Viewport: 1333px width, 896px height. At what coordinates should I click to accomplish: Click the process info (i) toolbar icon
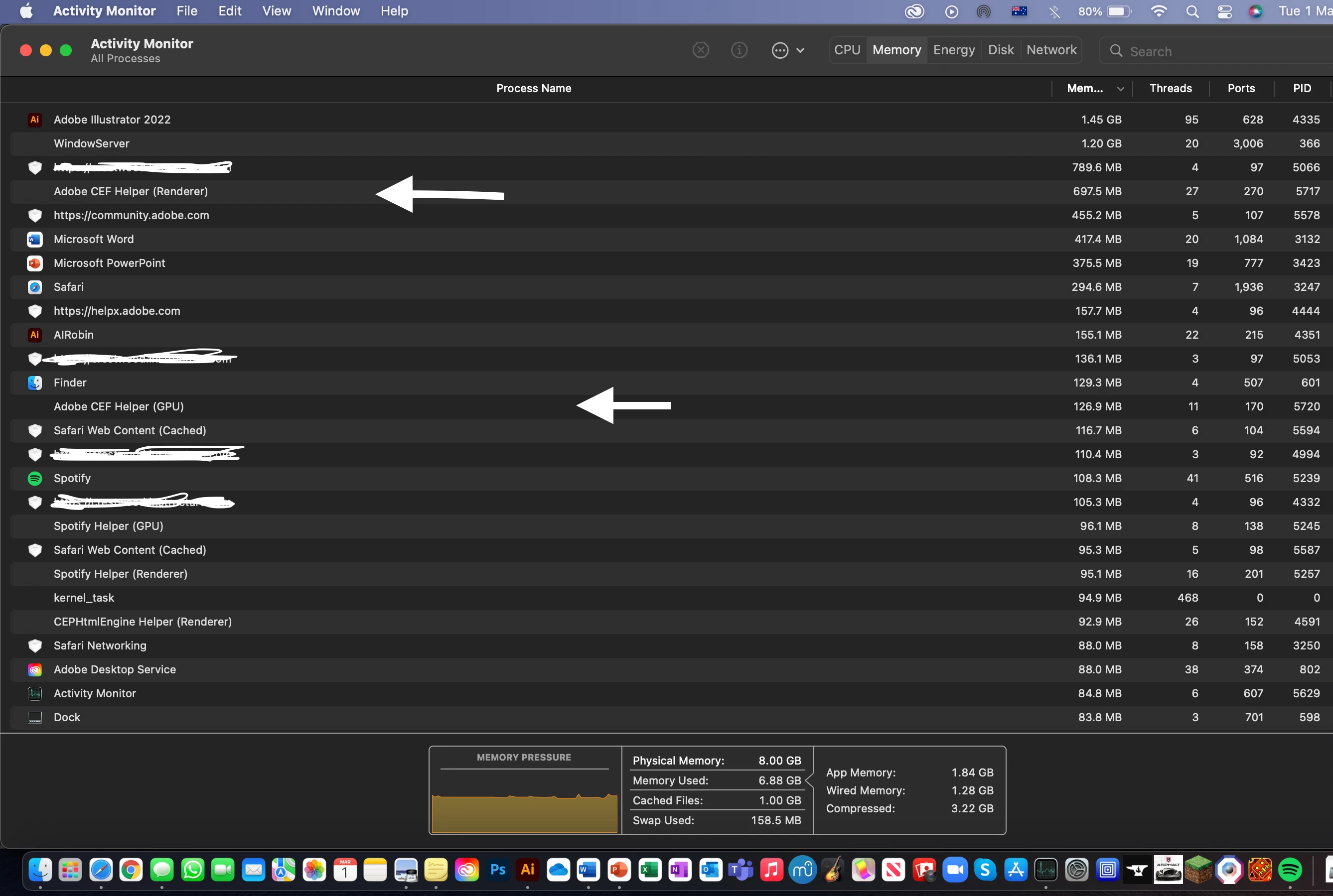tap(739, 50)
